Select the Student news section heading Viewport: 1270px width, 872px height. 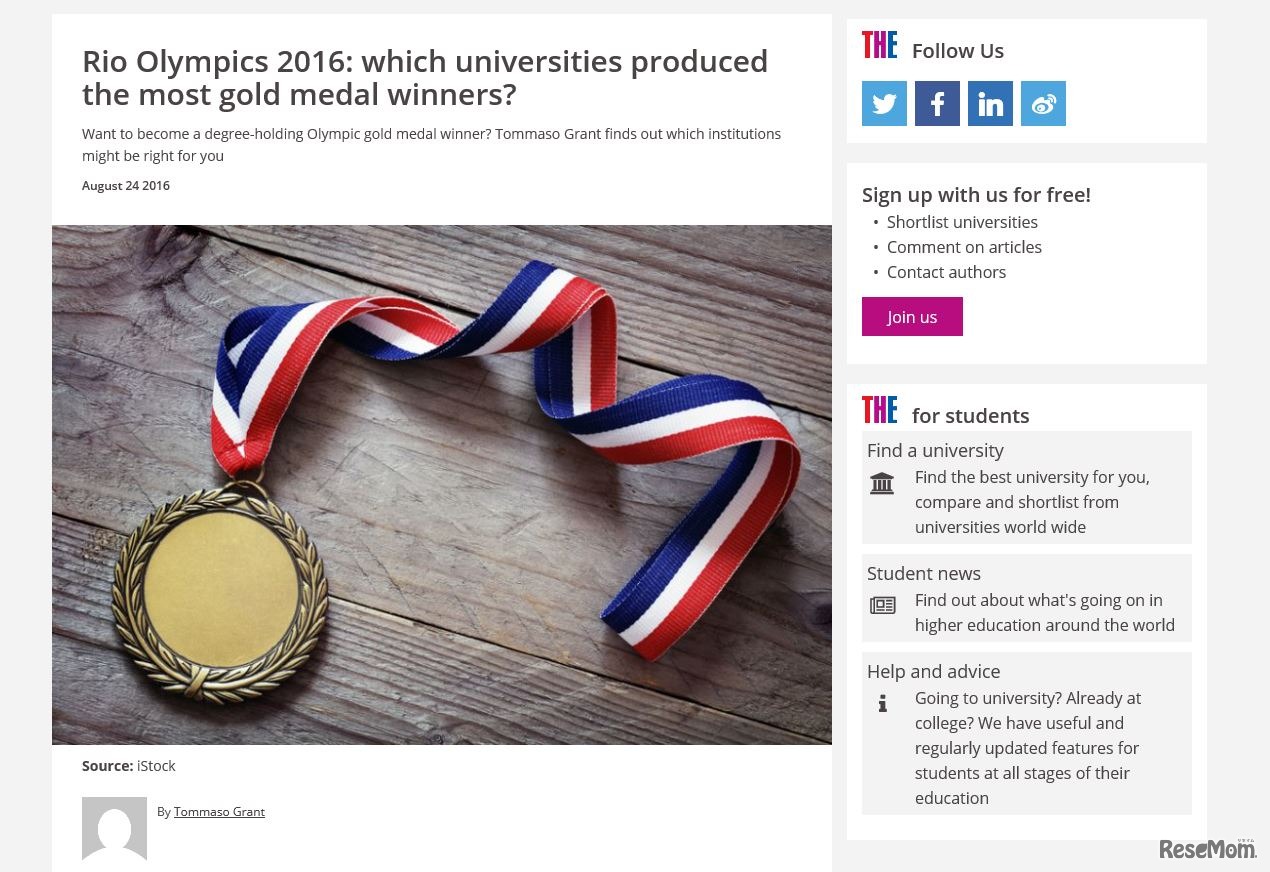(x=923, y=573)
